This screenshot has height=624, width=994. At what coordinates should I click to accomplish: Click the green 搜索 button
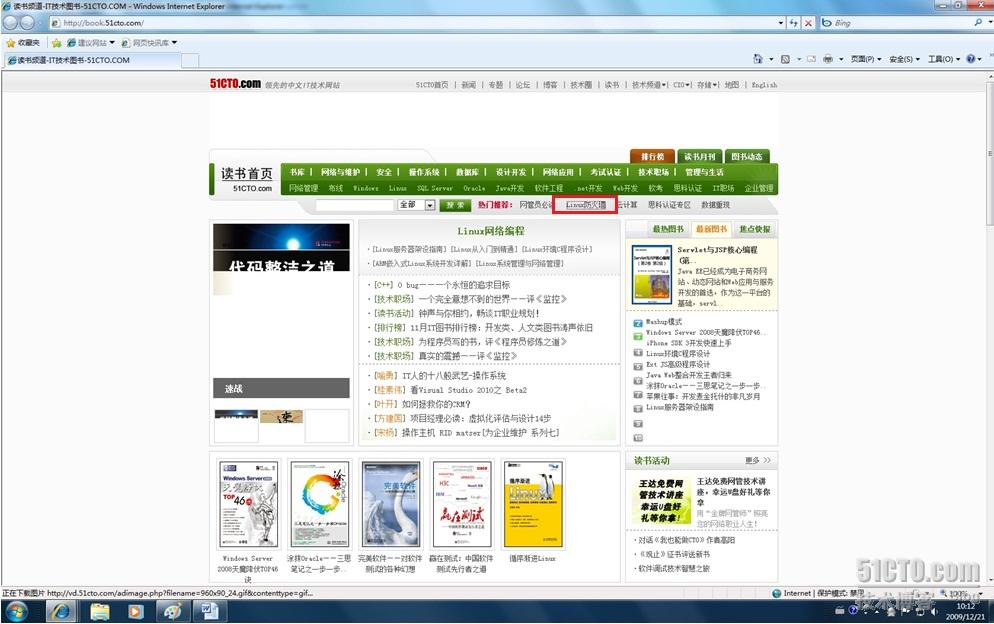click(455, 205)
